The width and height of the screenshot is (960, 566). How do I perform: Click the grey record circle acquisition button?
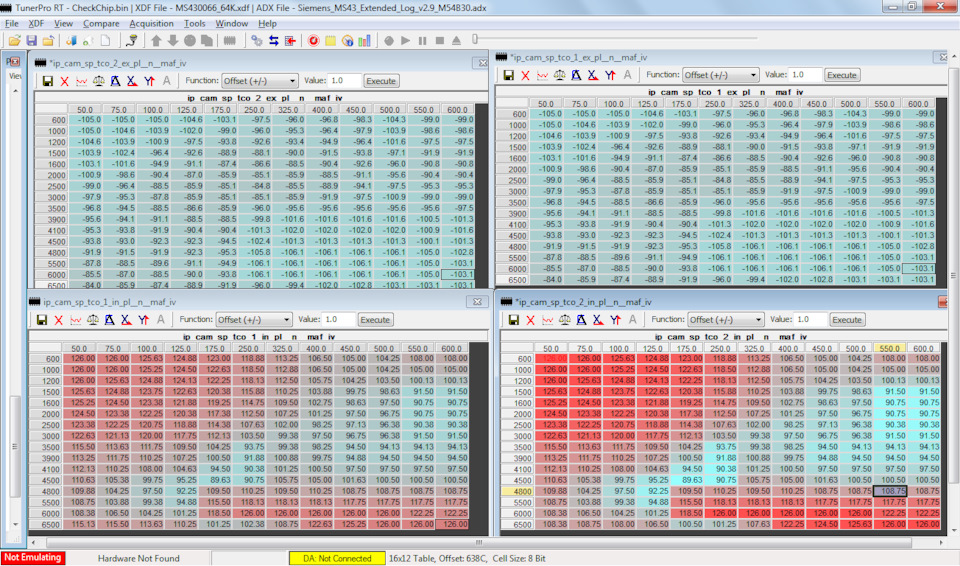pyautogui.click(x=389, y=40)
